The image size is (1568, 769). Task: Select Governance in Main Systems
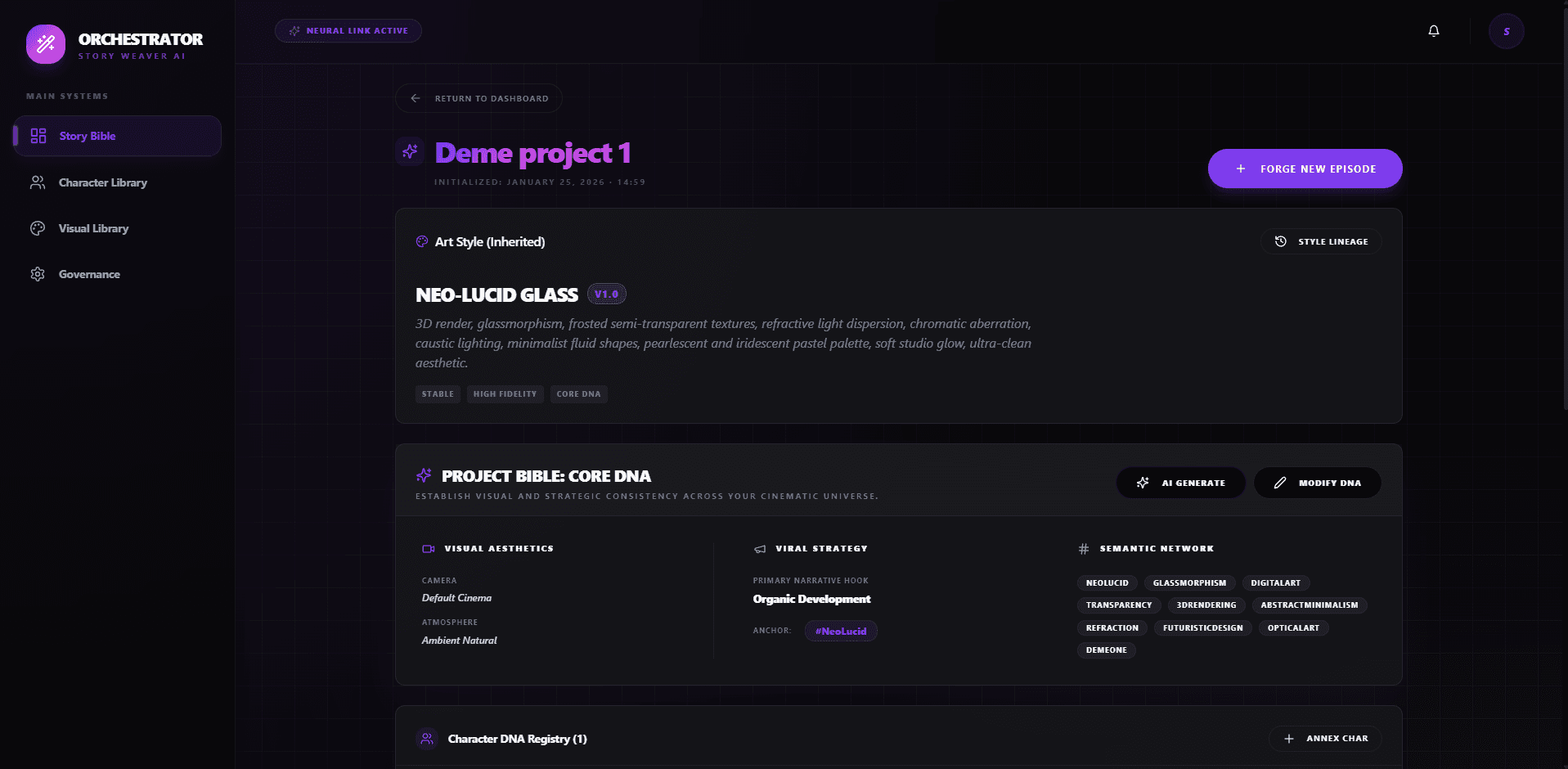88,274
